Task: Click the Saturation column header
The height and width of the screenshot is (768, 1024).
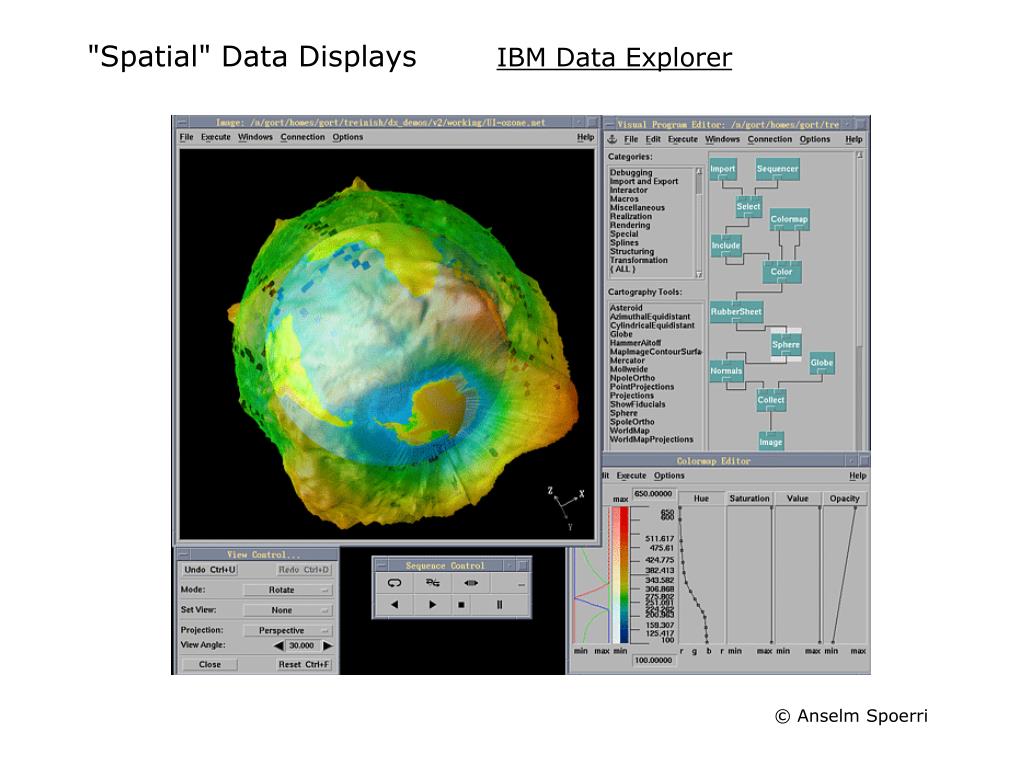Action: click(x=749, y=498)
